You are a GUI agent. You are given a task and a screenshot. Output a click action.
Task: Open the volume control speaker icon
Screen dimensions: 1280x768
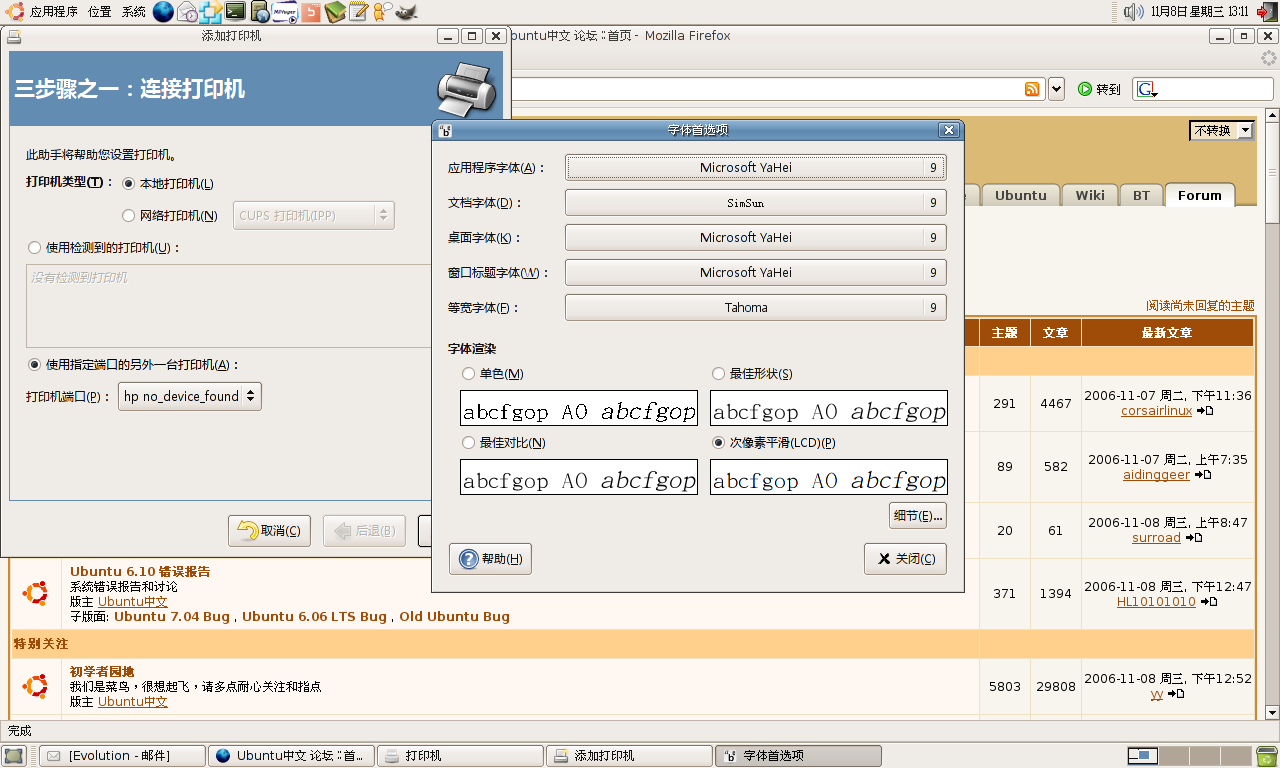click(x=1133, y=12)
